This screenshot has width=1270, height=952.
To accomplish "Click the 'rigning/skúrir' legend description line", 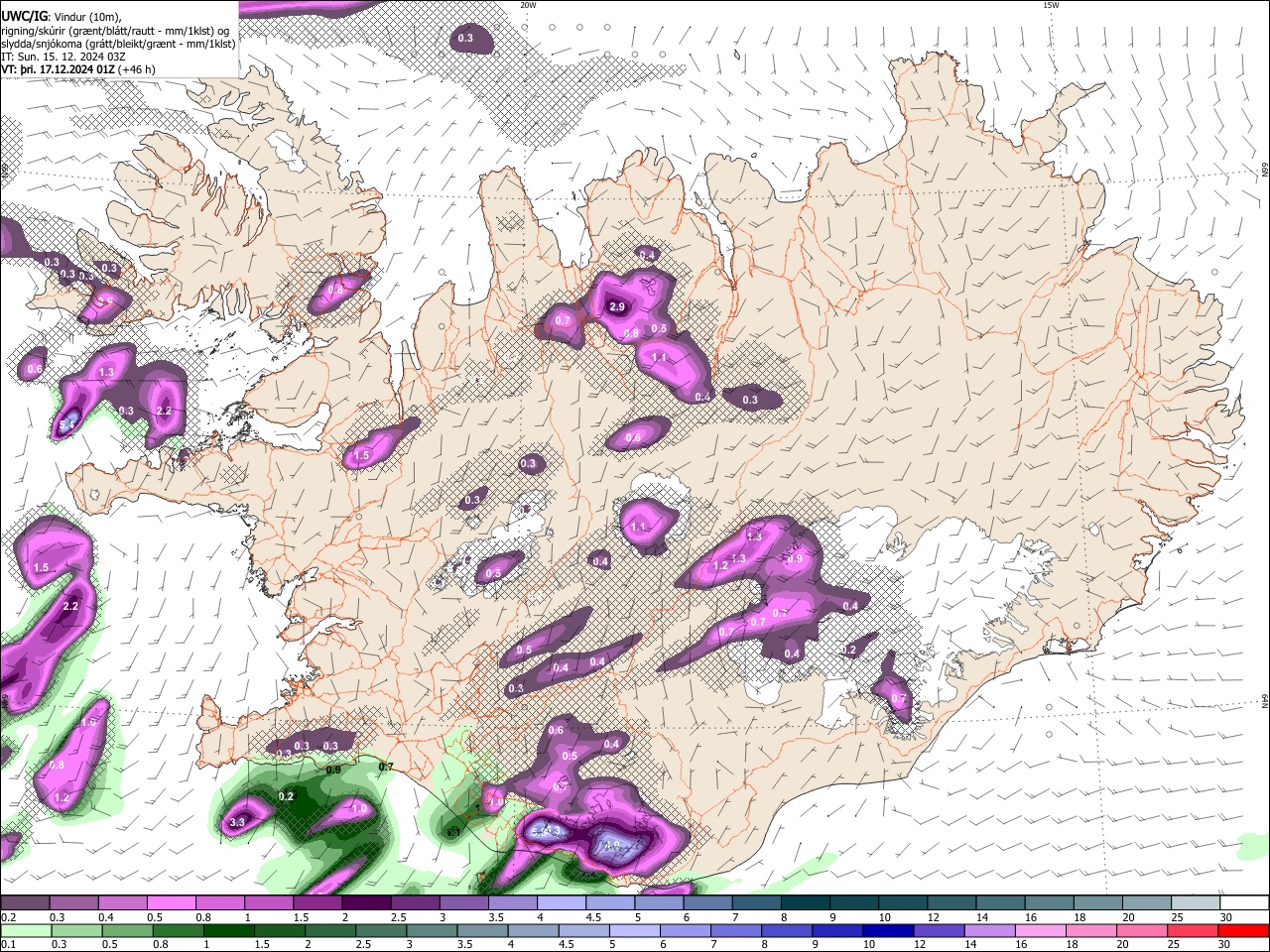I will [x=114, y=31].
